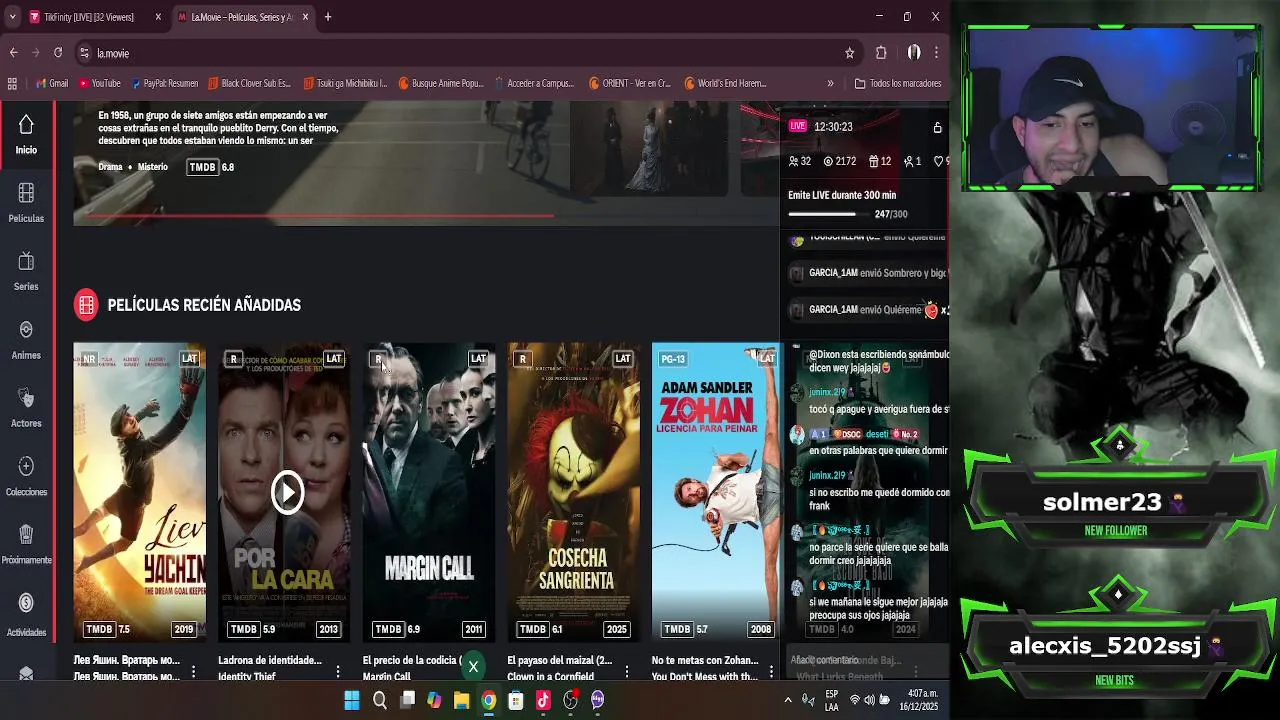Close the TikFinity tab
The image size is (1280, 720).
click(157, 17)
